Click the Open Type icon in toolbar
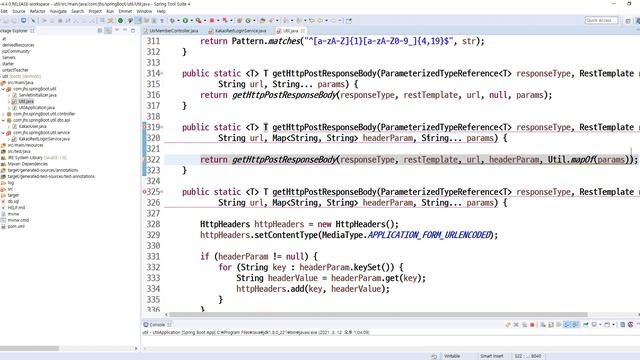This screenshot has height=360, width=640. (x=262, y=20)
